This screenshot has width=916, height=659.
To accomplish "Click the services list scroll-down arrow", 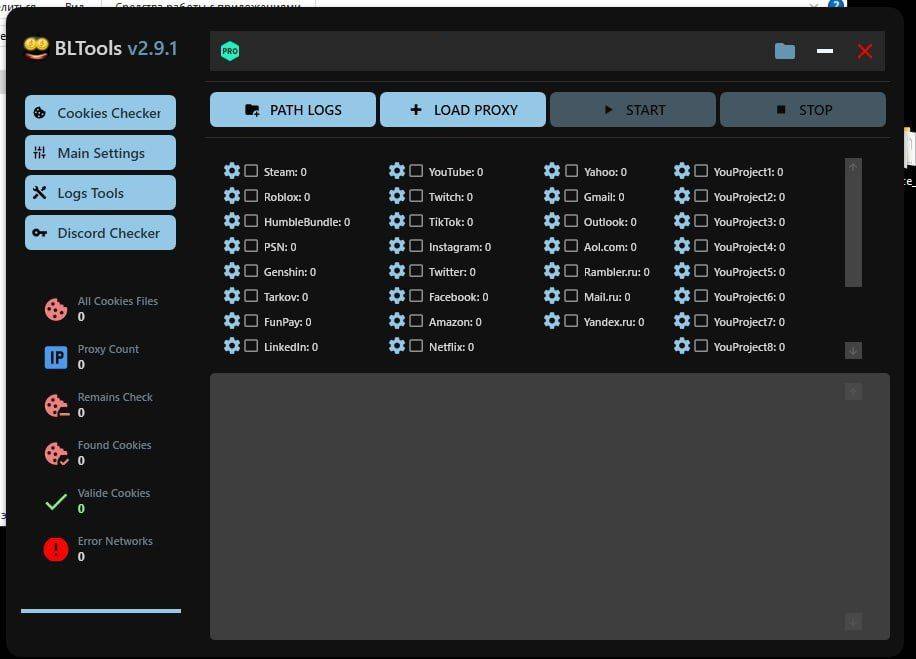I will (x=853, y=350).
